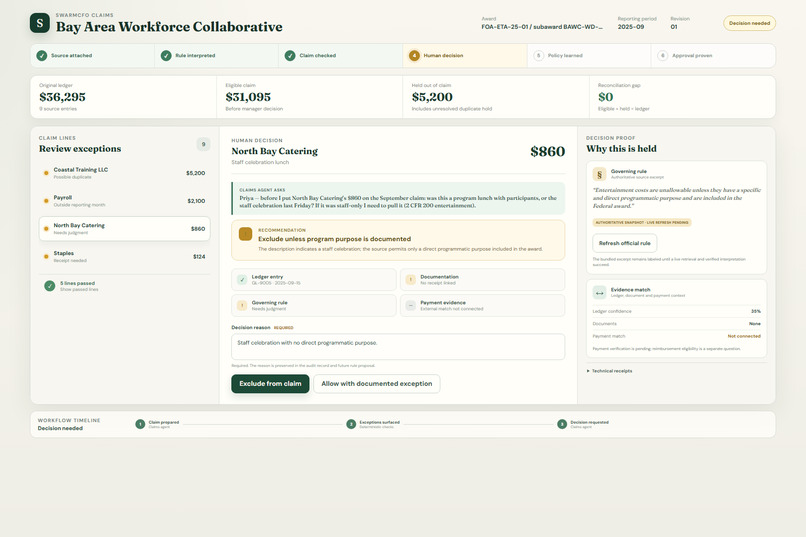Click the Approval proven step 6 circle

[663, 55]
